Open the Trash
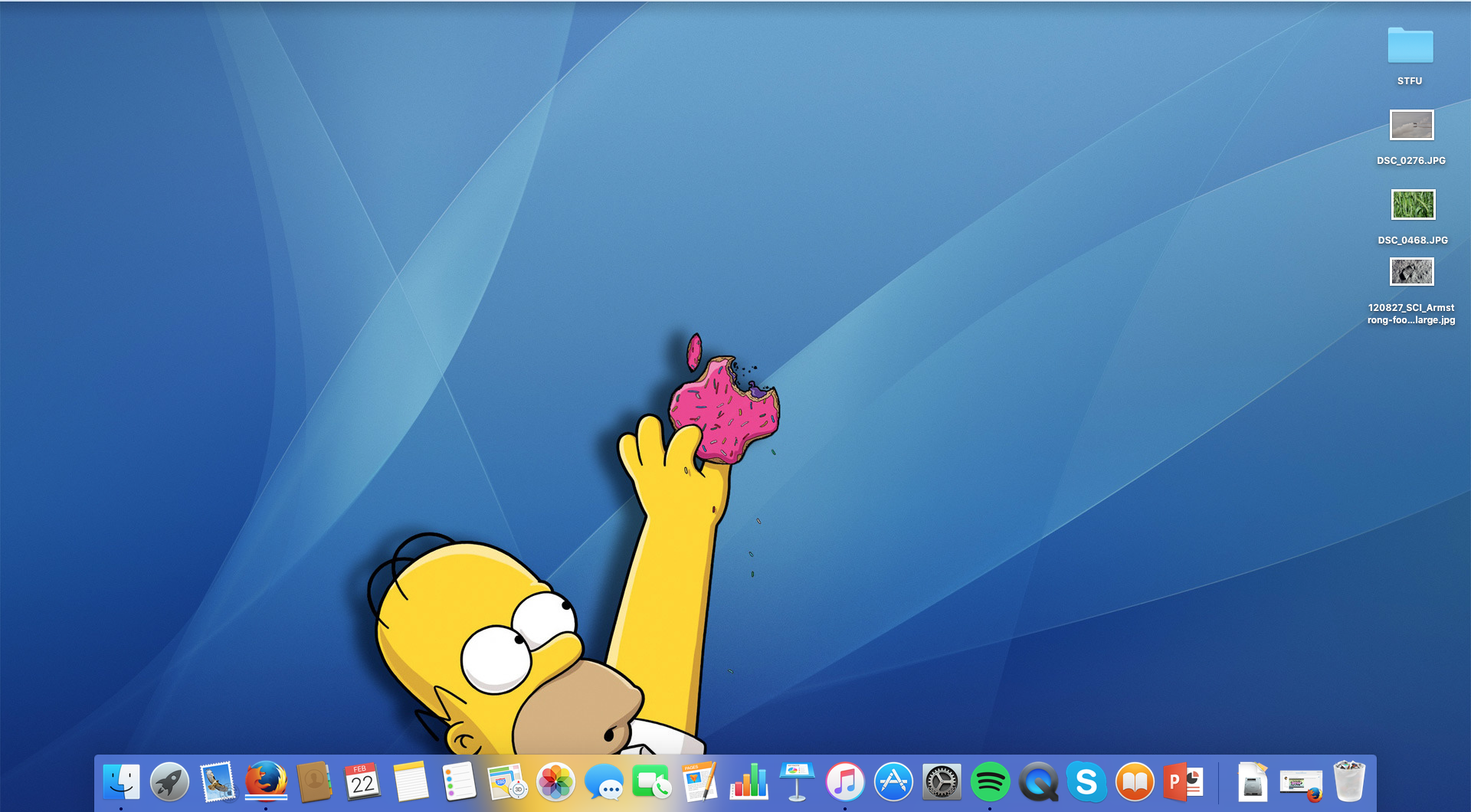 tap(1349, 782)
